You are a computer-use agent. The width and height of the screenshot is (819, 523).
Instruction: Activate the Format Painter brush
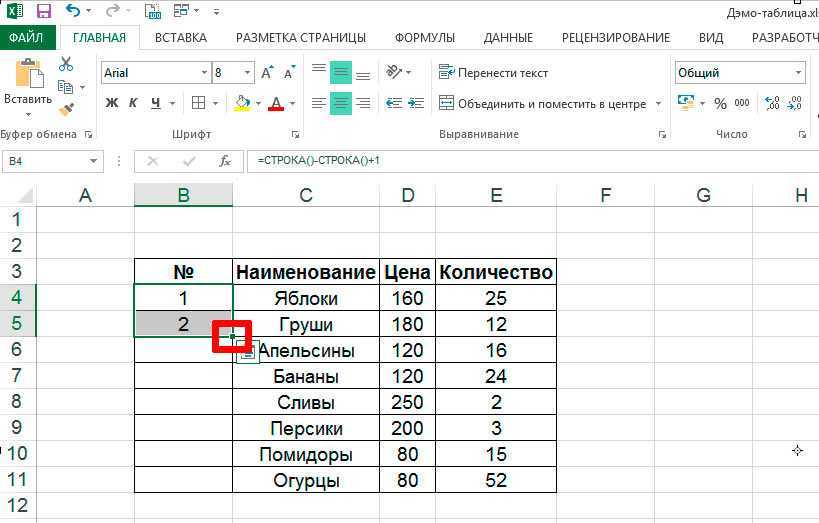[66, 109]
